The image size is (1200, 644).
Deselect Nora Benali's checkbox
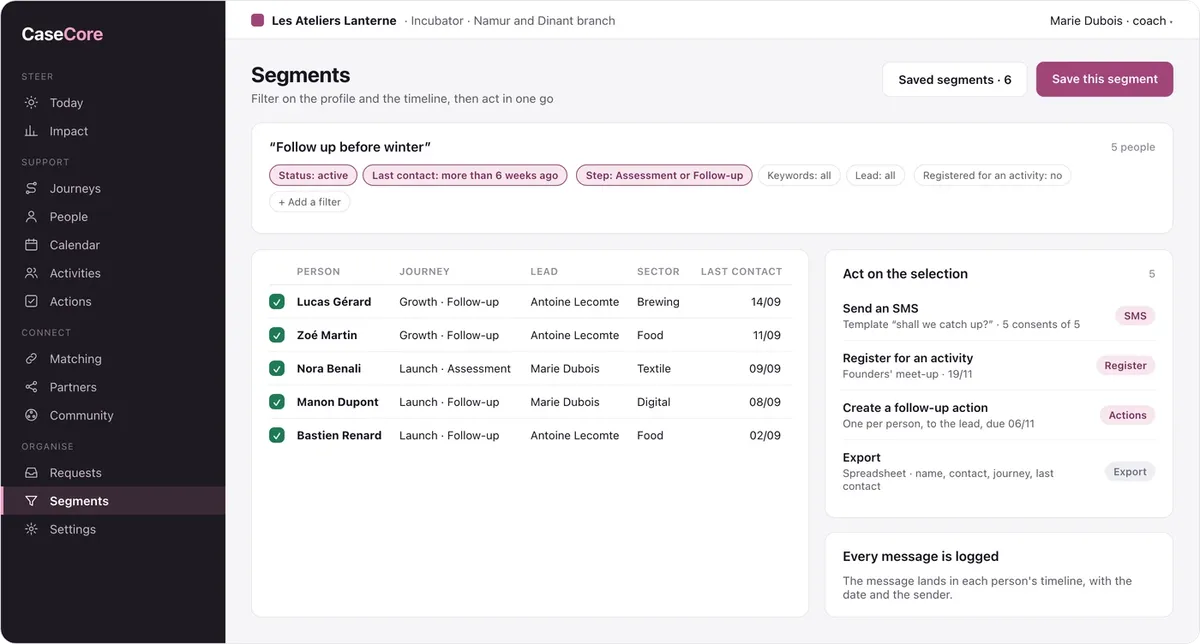click(x=277, y=369)
